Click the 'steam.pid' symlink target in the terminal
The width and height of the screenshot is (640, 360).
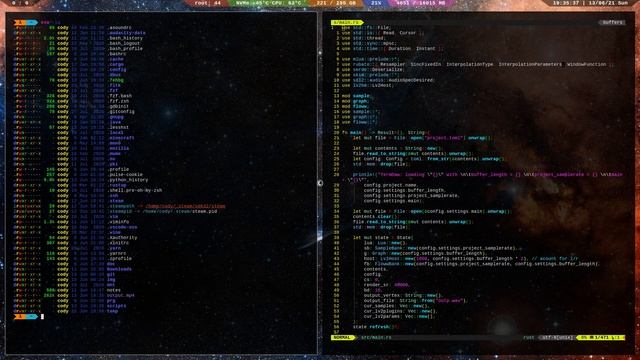click(204, 211)
